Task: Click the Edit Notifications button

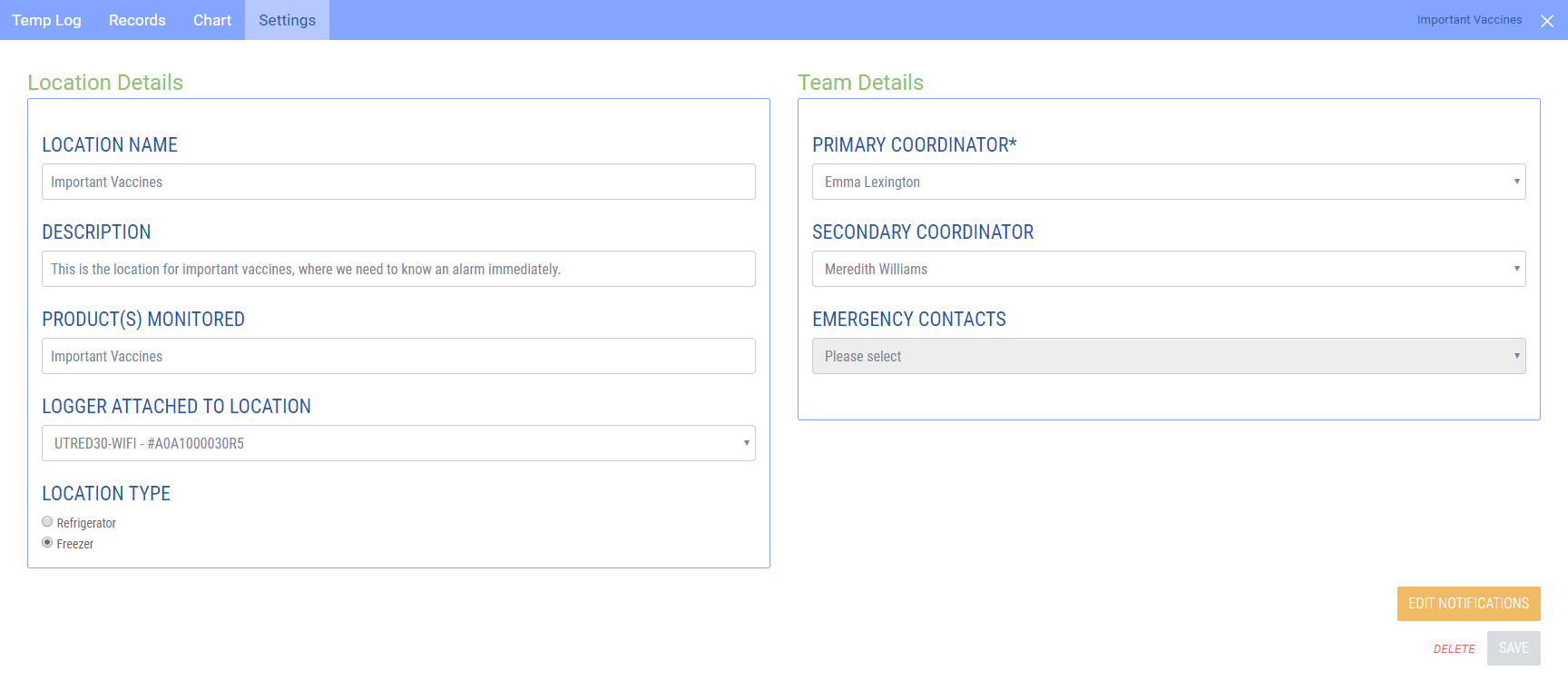Action: [1468, 604]
